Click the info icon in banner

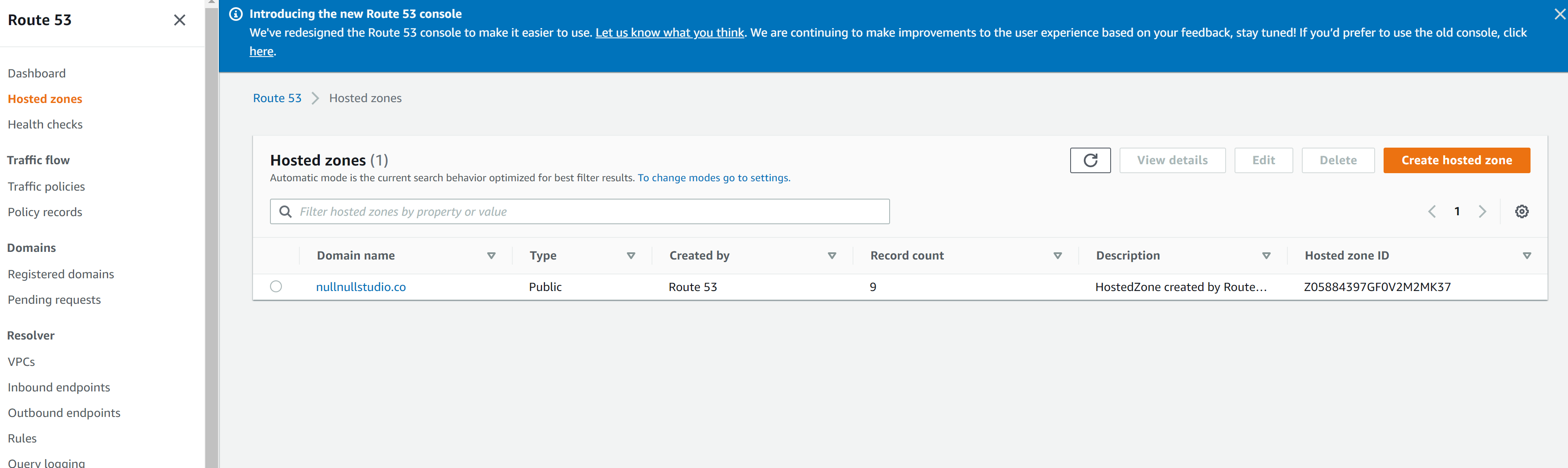(x=235, y=14)
